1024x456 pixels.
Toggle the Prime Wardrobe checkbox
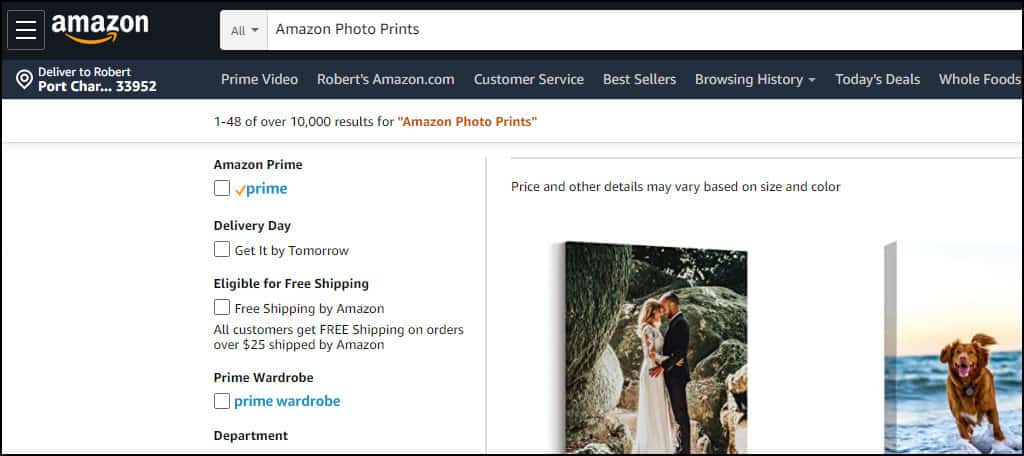click(x=222, y=401)
